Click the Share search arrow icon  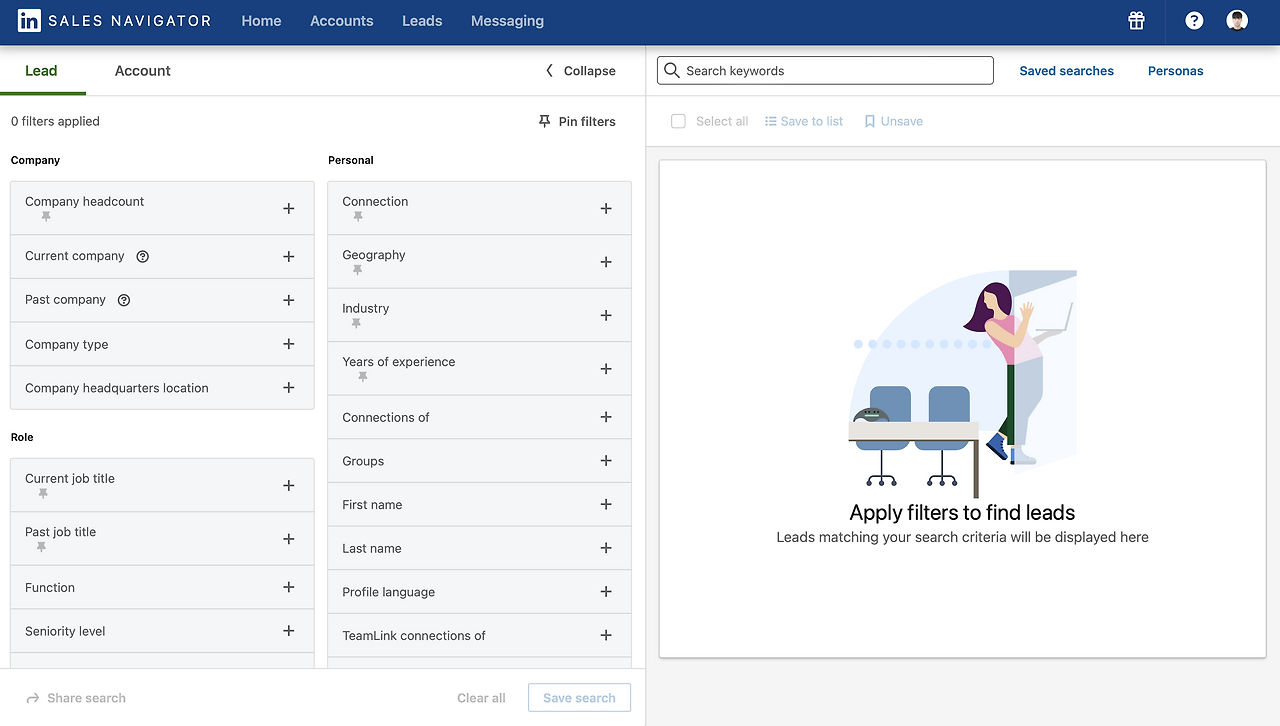pos(33,698)
